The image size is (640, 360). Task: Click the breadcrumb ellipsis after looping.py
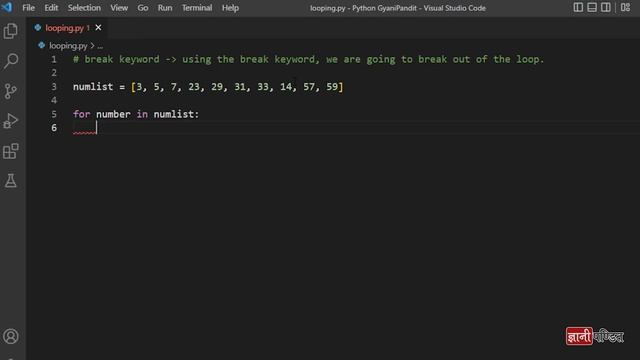100,46
